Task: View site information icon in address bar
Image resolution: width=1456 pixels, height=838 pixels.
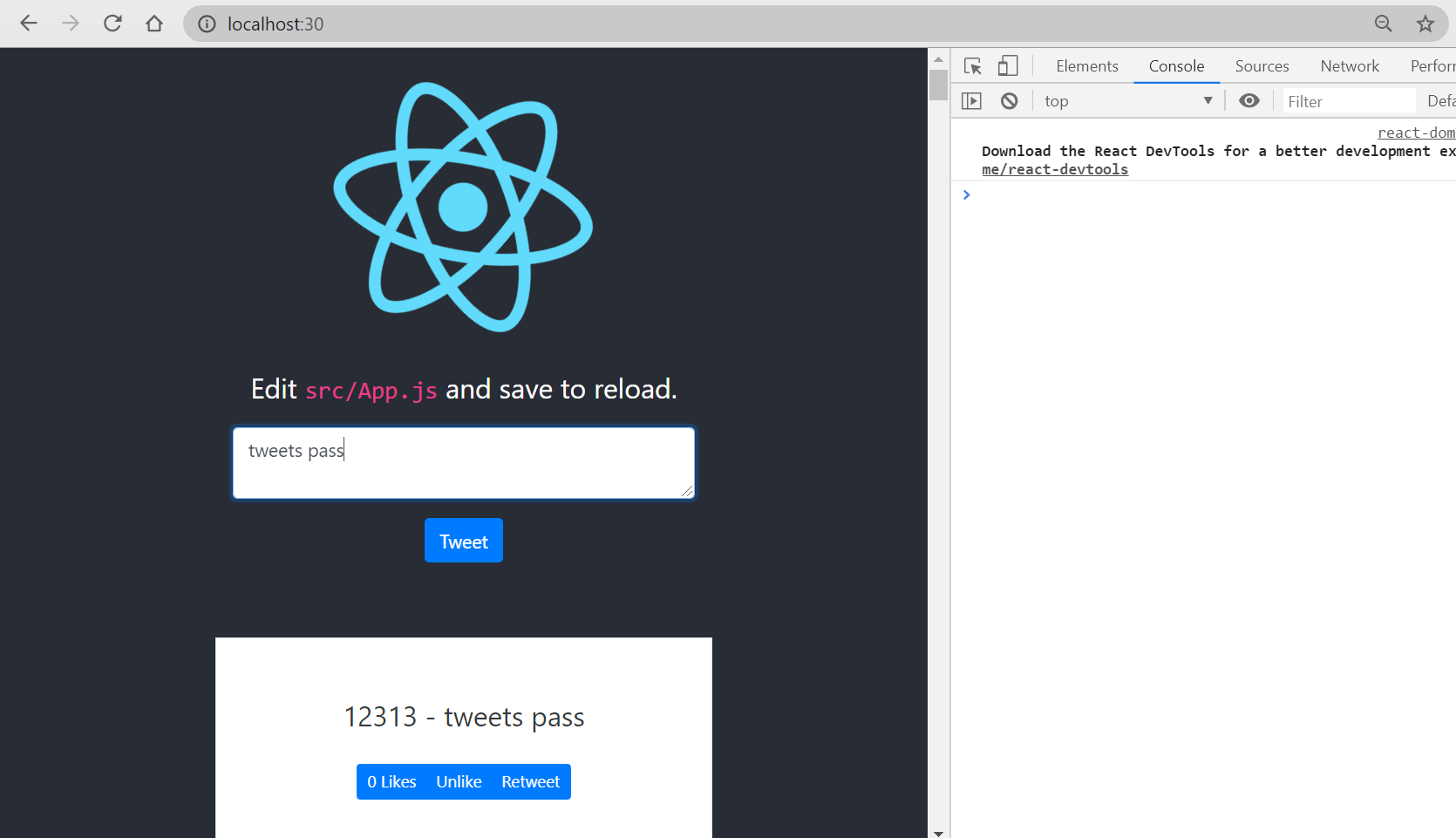Action: (207, 24)
